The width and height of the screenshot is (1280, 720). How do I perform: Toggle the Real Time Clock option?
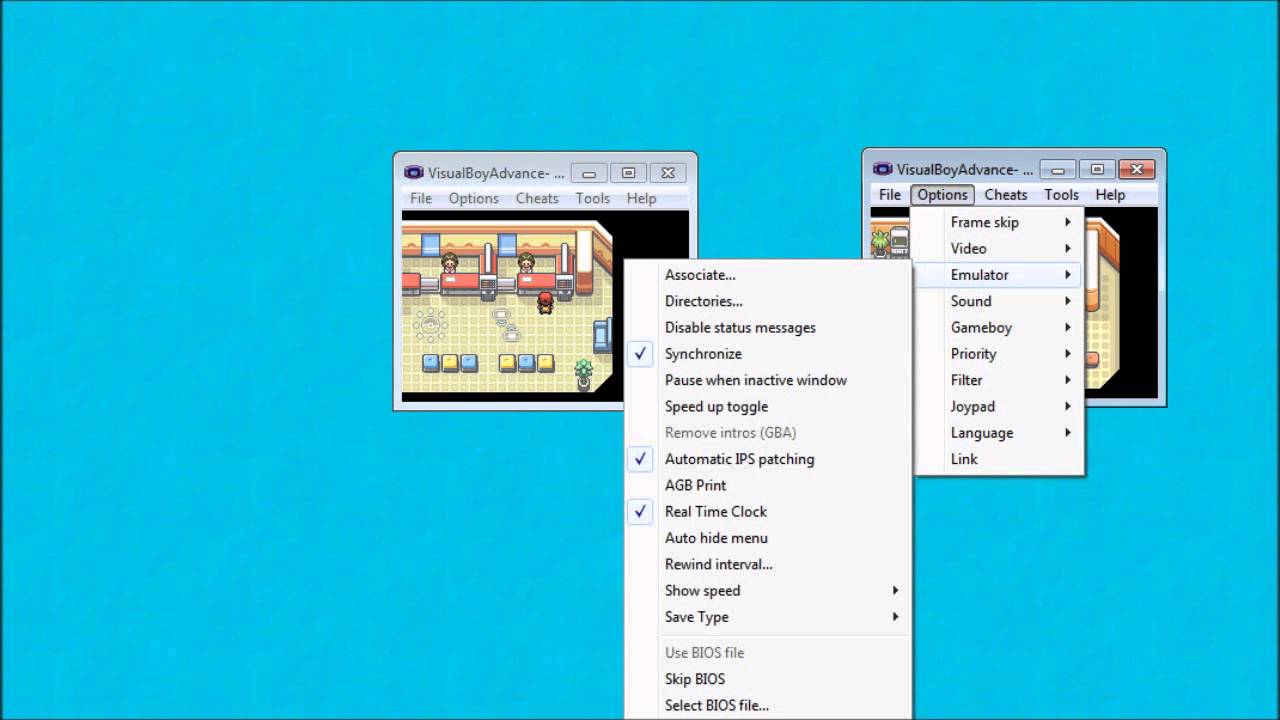pos(767,511)
